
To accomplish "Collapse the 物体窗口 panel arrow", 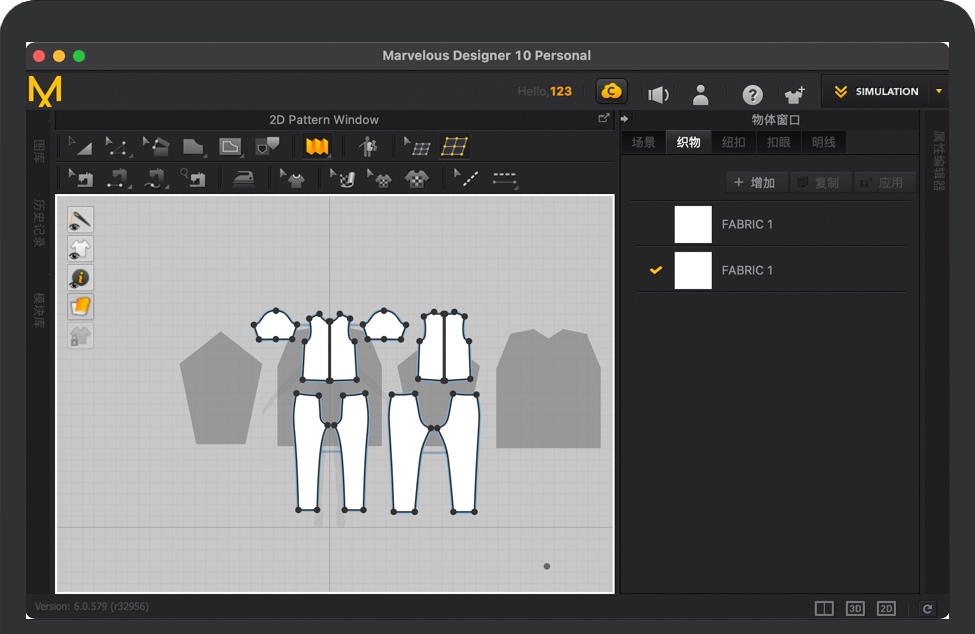I will coord(625,119).
